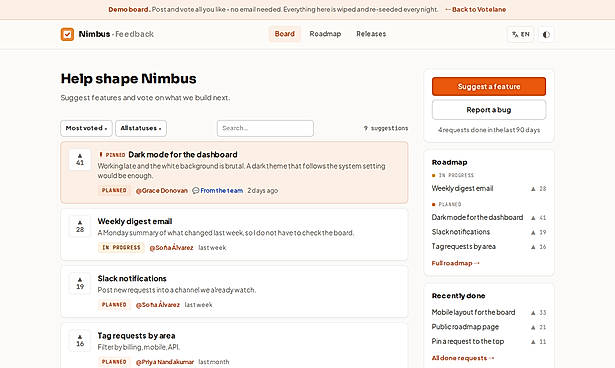The height and width of the screenshot is (368, 615).
Task: Click the Nimbus Feedback brand name
Action: 116,34
